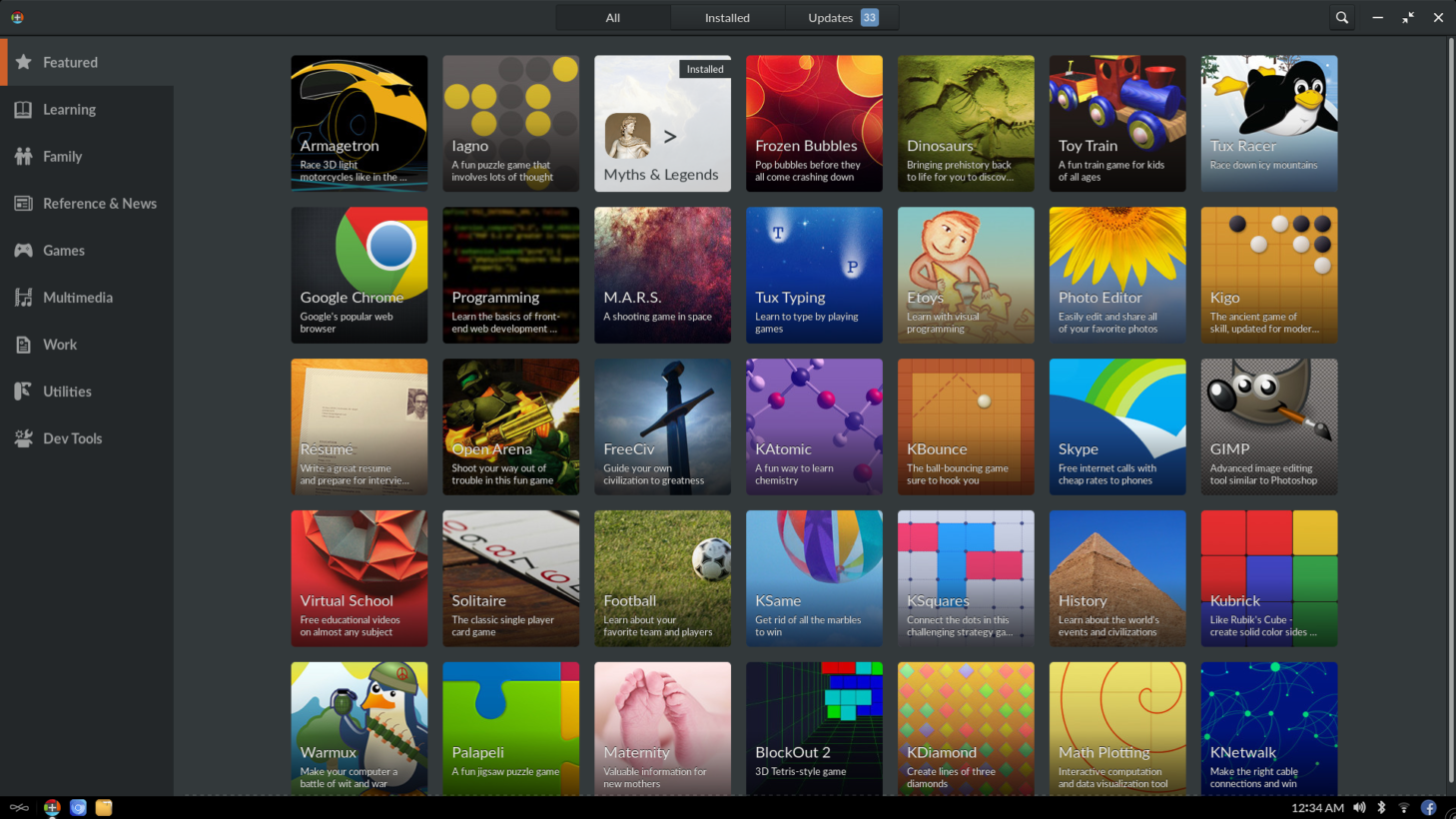Open the Etoys tile
The height and width of the screenshot is (819, 1456).
tap(967, 276)
